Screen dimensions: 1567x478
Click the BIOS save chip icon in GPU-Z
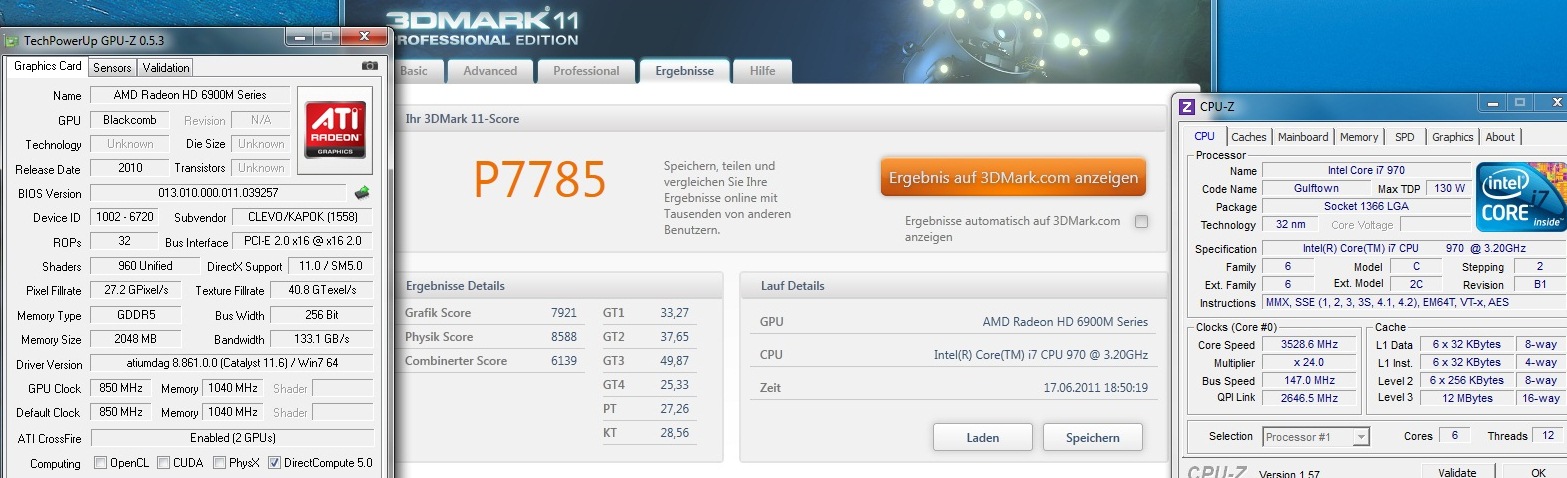pyautogui.click(x=362, y=192)
